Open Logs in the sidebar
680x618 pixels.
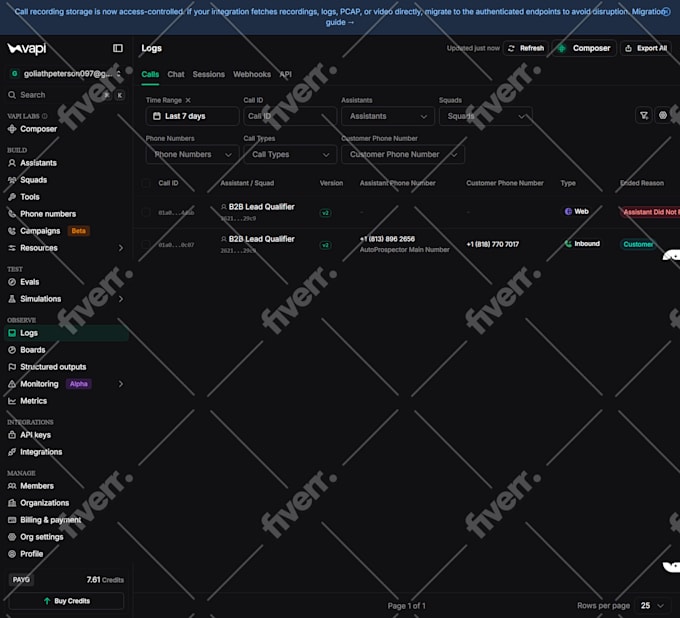[x=66, y=333]
